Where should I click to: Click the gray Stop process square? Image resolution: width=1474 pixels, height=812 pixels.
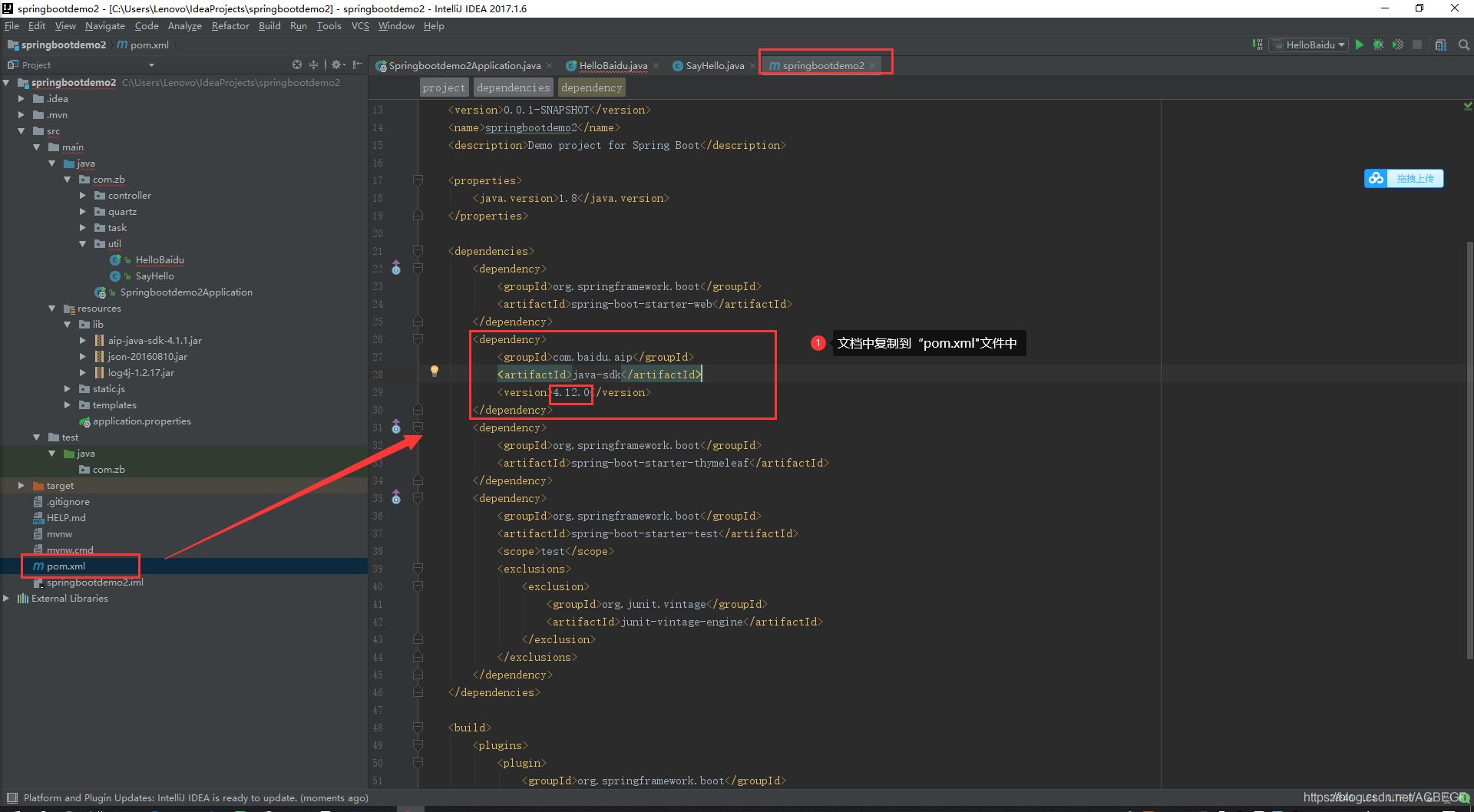click(1417, 45)
